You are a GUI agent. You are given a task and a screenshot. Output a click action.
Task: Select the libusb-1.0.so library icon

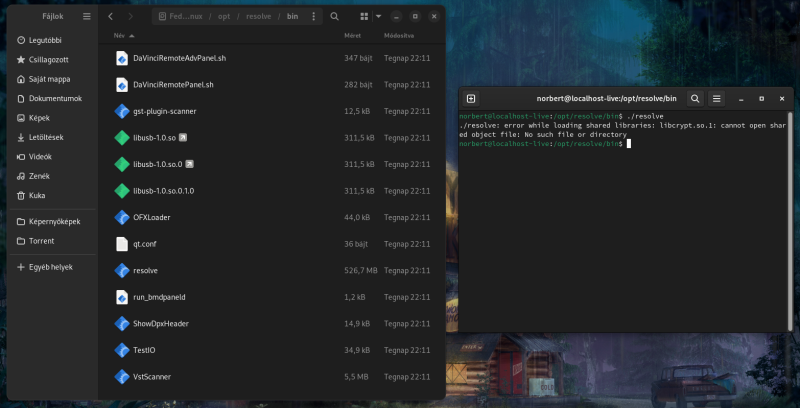click(x=121, y=138)
